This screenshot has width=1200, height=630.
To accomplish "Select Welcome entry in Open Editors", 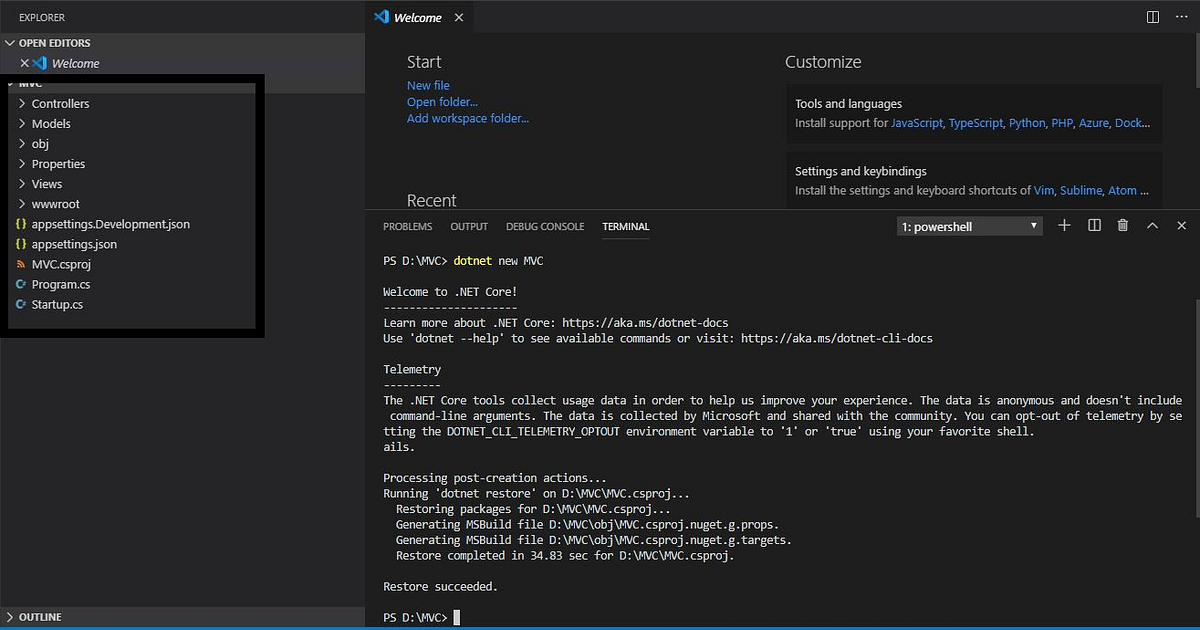I will point(183,63).
